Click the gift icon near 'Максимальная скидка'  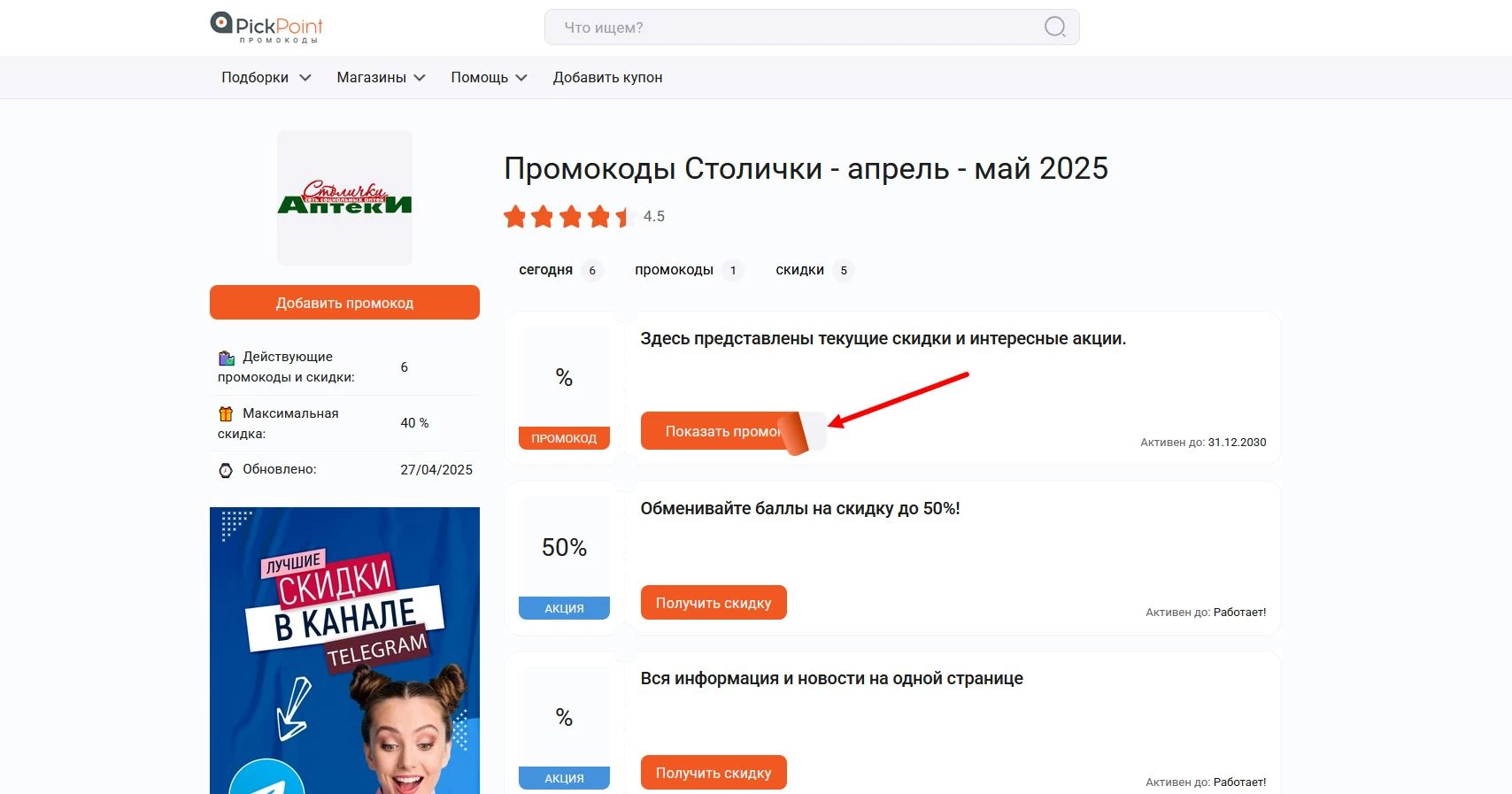coord(226,413)
